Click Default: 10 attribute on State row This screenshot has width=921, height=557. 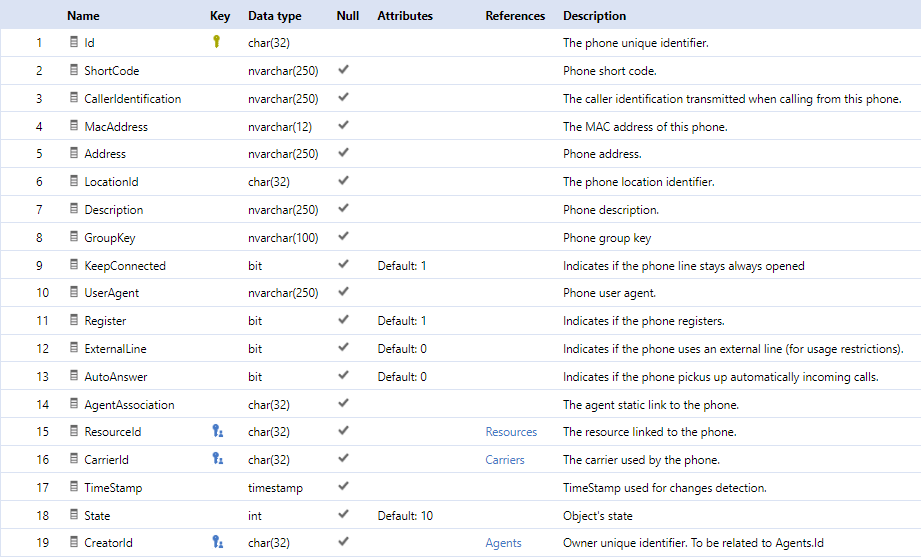pyautogui.click(x=405, y=516)
